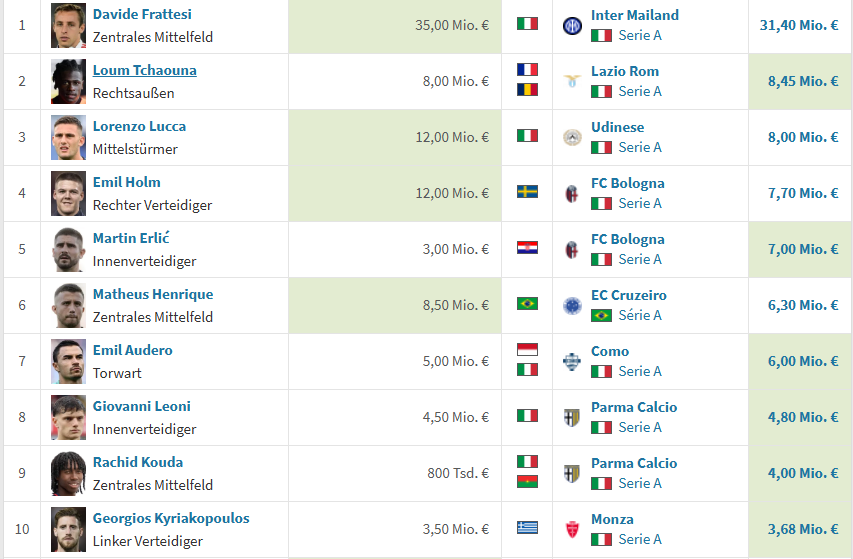Click Greek flag beside Georgios Kyriakopoulos
Viewport: 853px width, 559px height.
point(527,528)
